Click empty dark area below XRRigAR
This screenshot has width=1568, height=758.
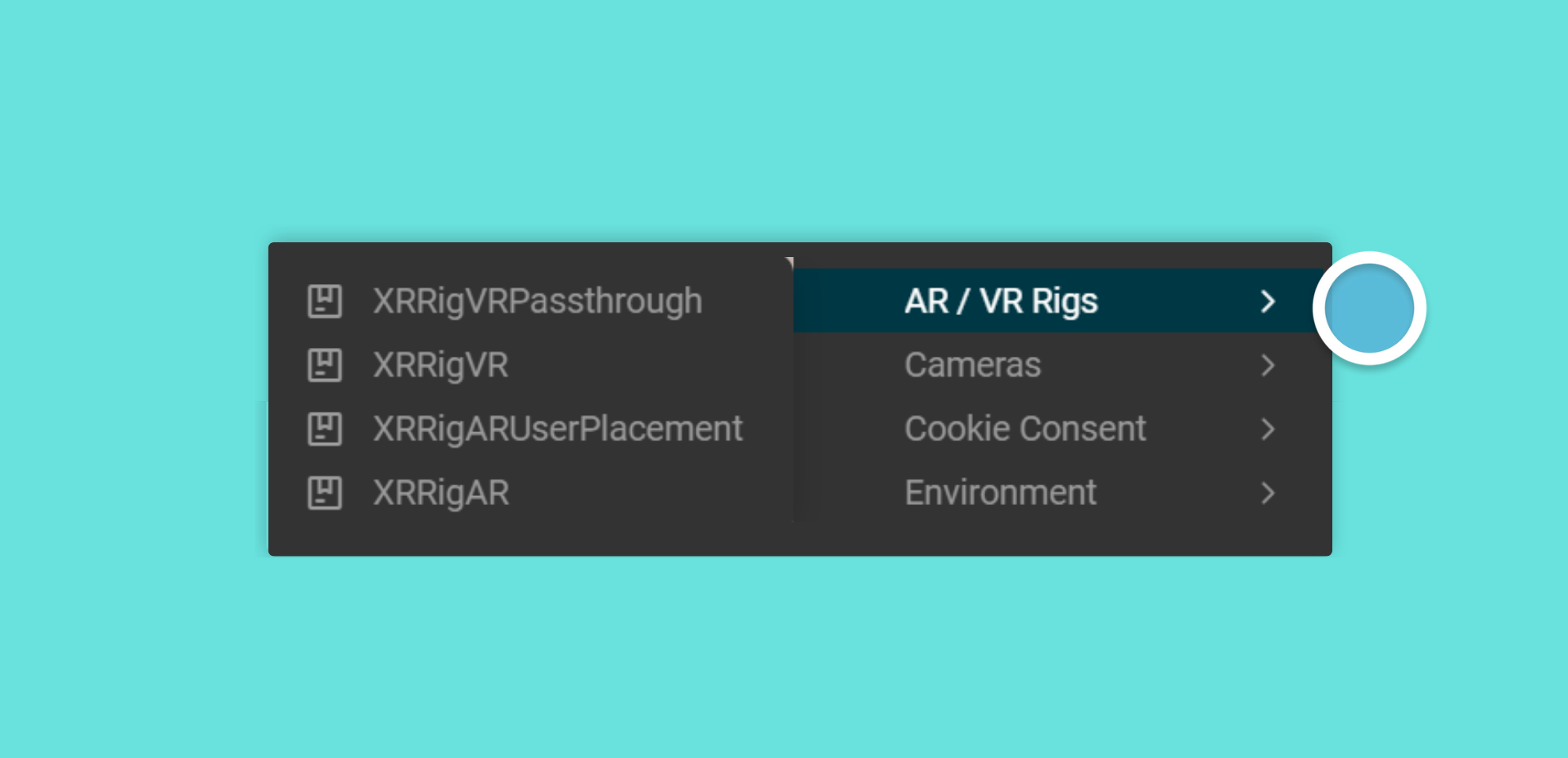click(530, 536)
